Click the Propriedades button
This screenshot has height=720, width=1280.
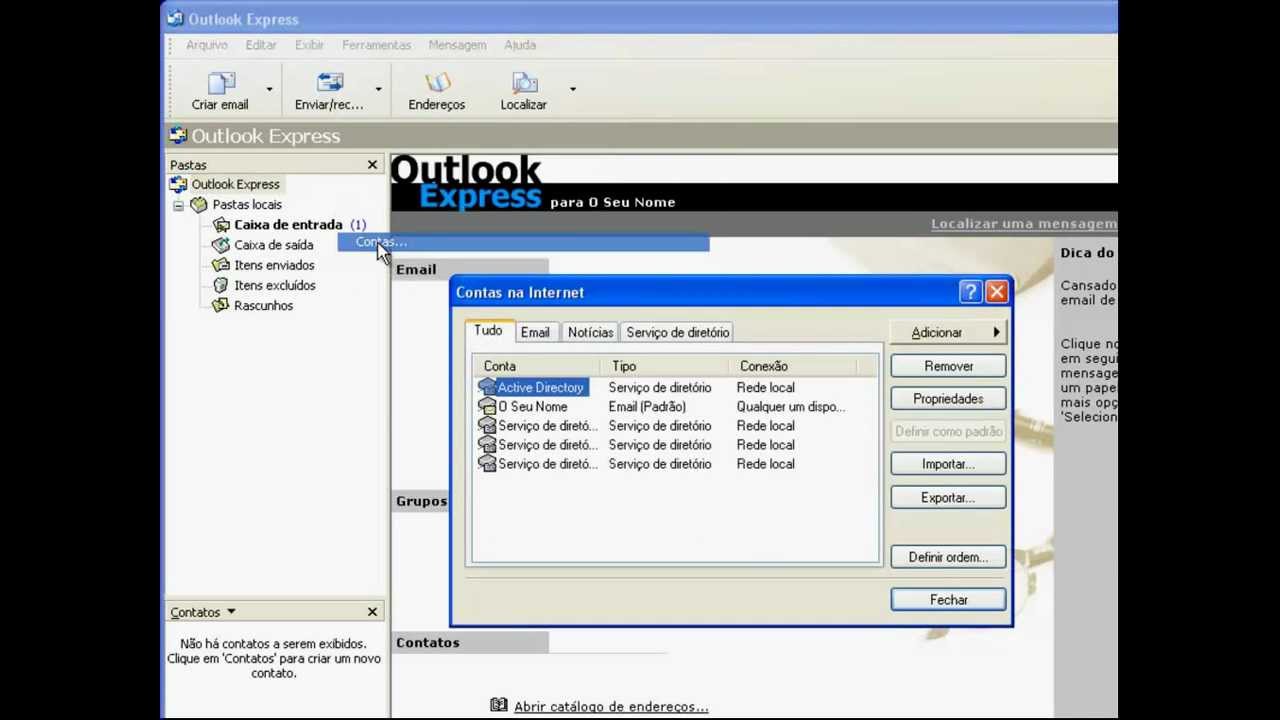(x=948, y=399)
